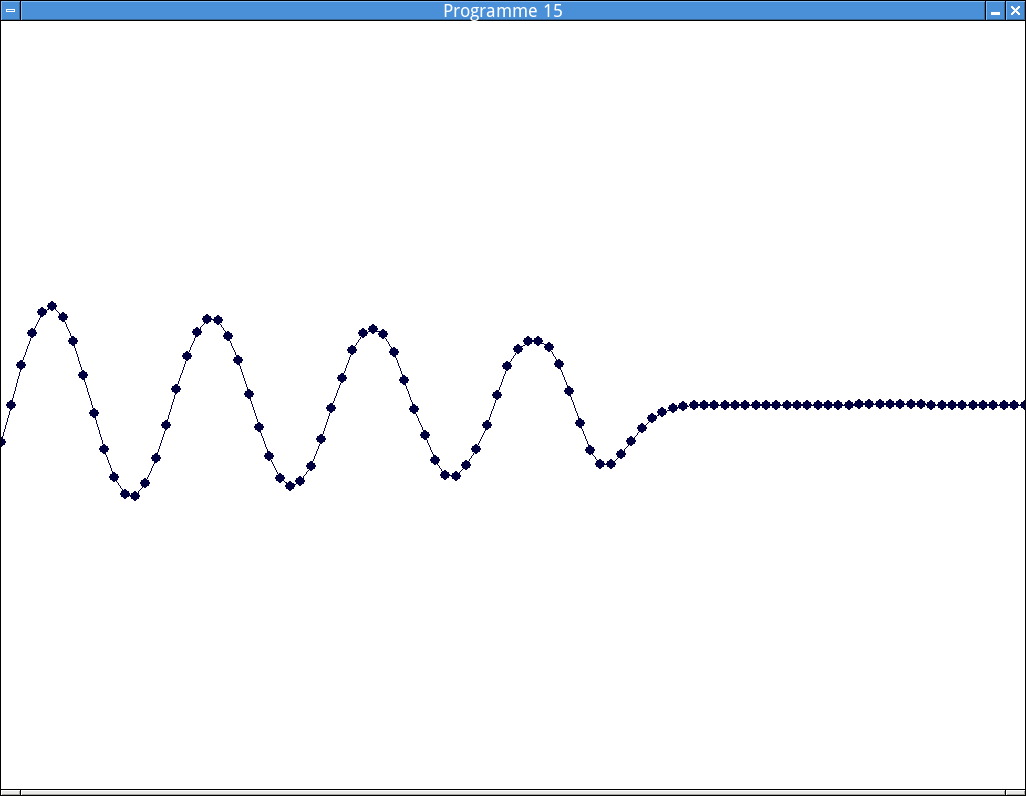Image resolution: width=1026 pixels, height=796 pixels.
Task: Click the lowest point of the third trough
Action: pos(455,475)
